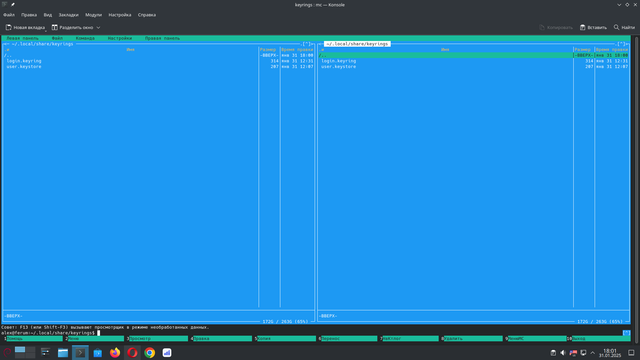640x360 pixels.
Task: Open the Модули menu
Action: [x=93, y=15]
